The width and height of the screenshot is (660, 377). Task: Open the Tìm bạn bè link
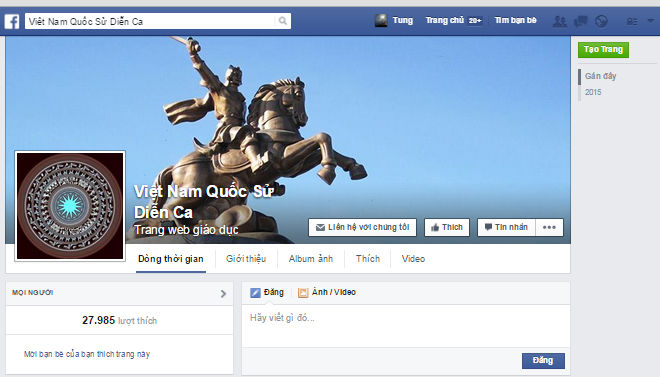(x=516, y=20)
